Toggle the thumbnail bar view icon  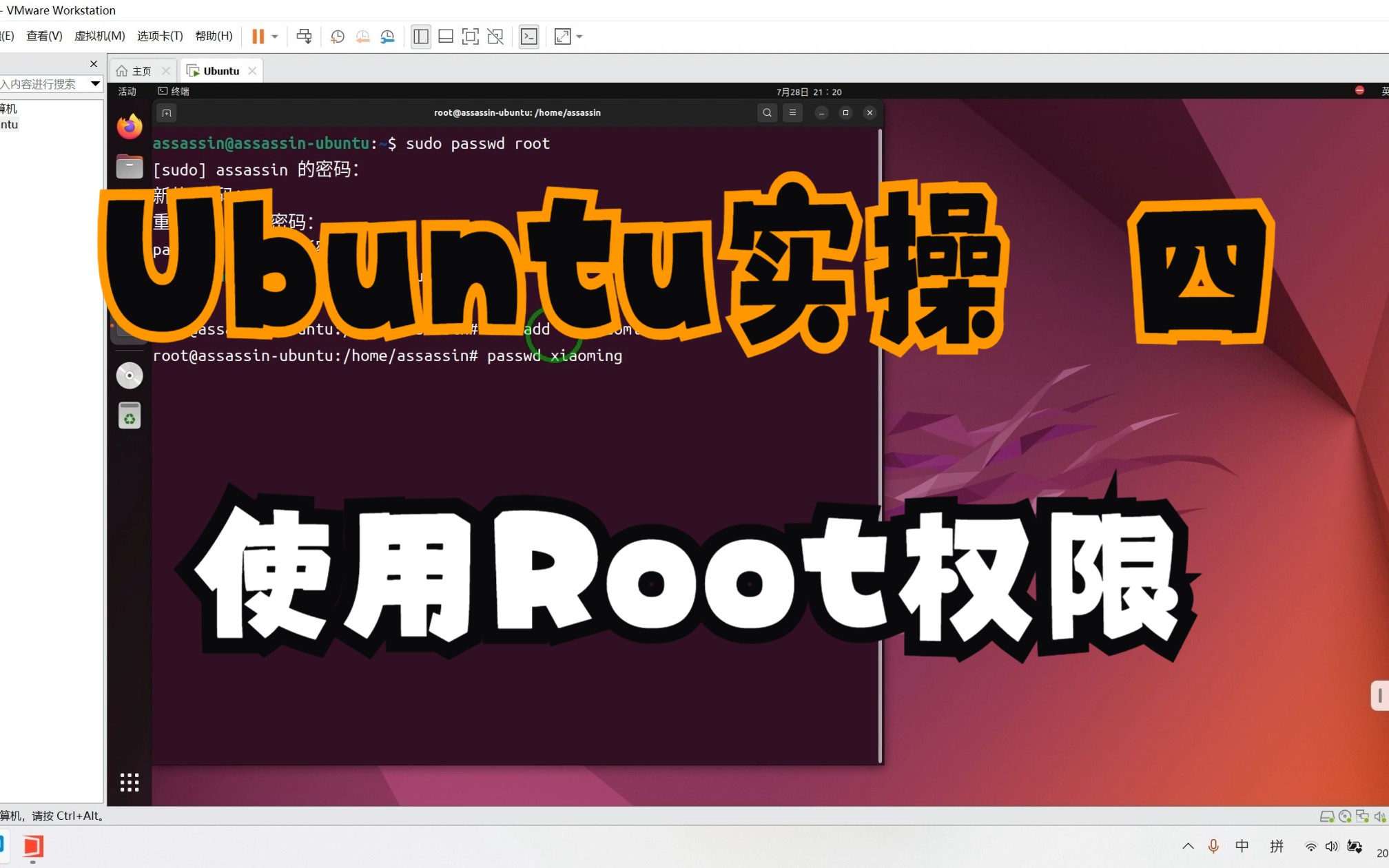click(x=446, y=37)
